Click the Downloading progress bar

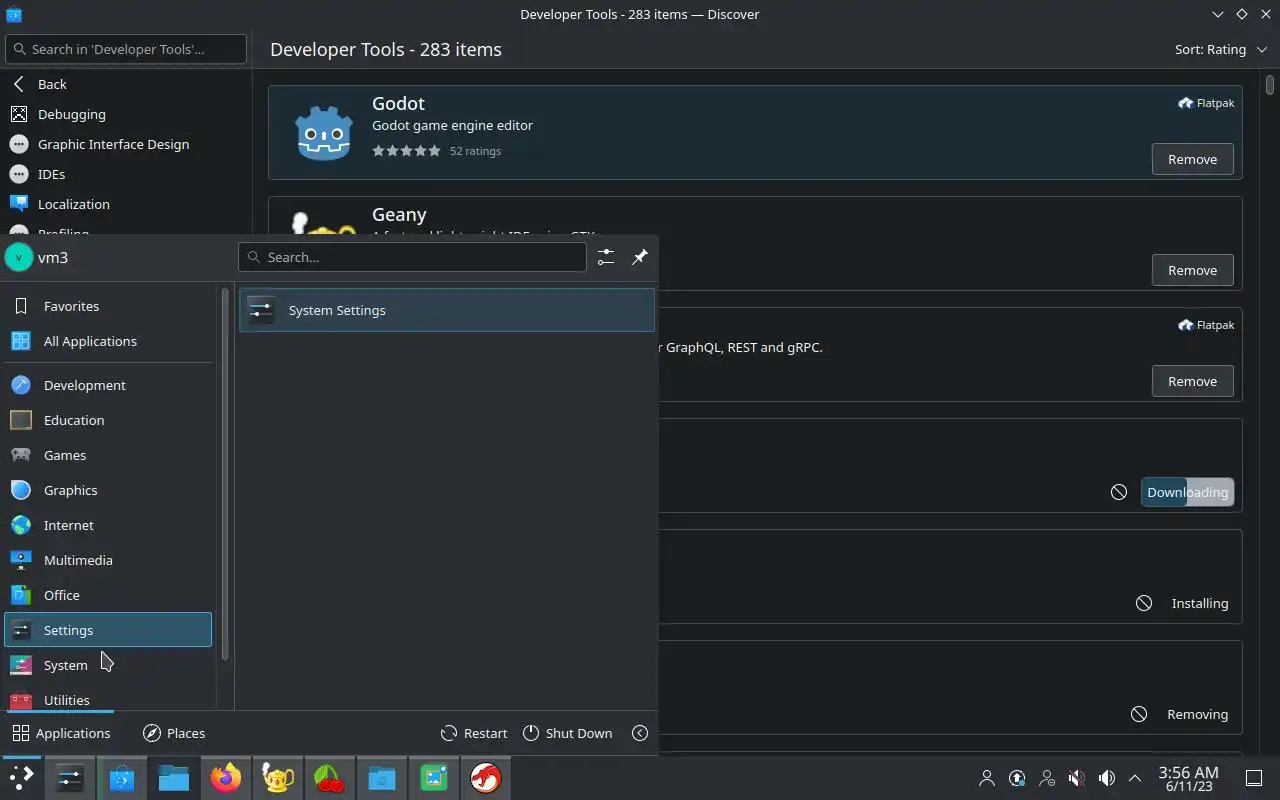pyautogui.click(x=1187, y=492)
